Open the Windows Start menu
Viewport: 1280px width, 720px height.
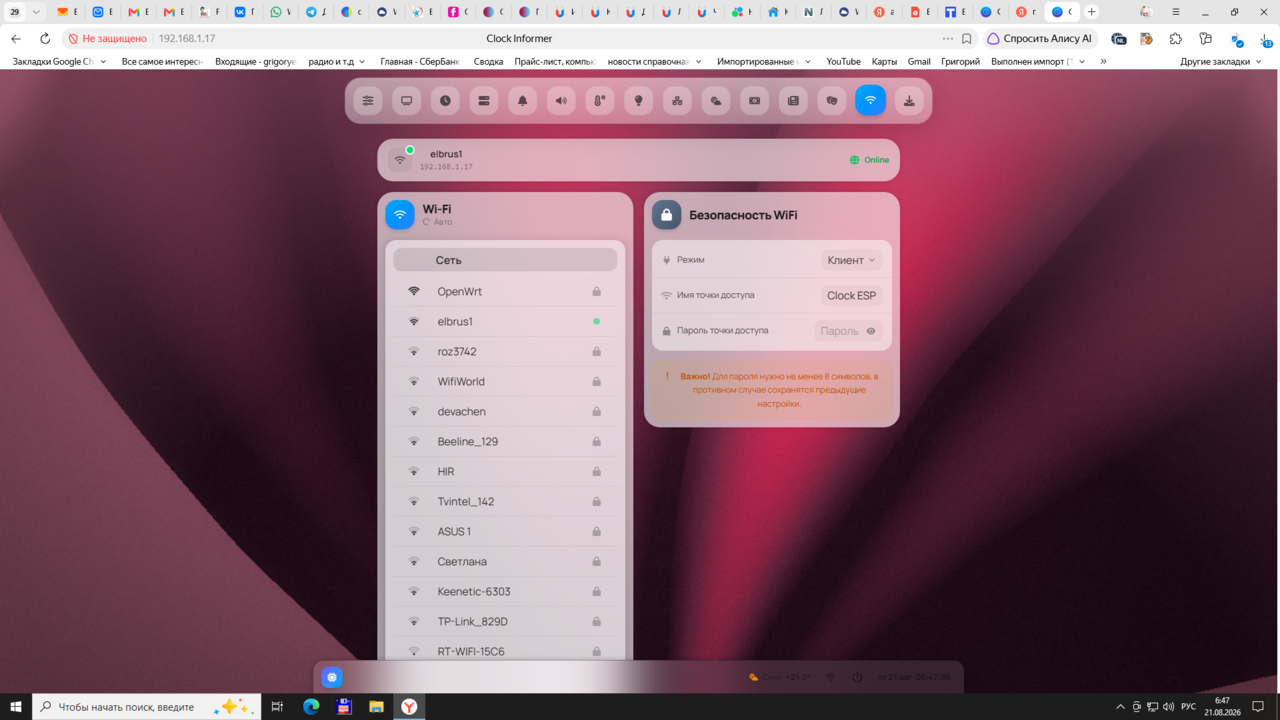click(x=16, y=706)
